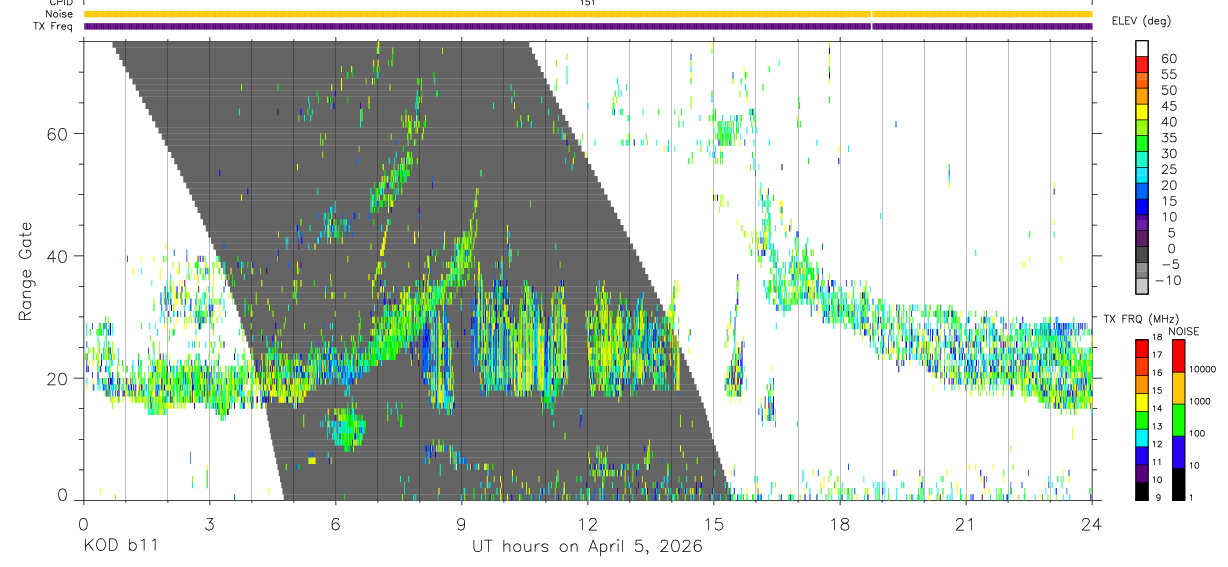The height and width of the screenshot is (567, 1228).
Task: Pick the red 55–60 elevation swatch
Action: pyautogui.click(x=1143, y=65)
